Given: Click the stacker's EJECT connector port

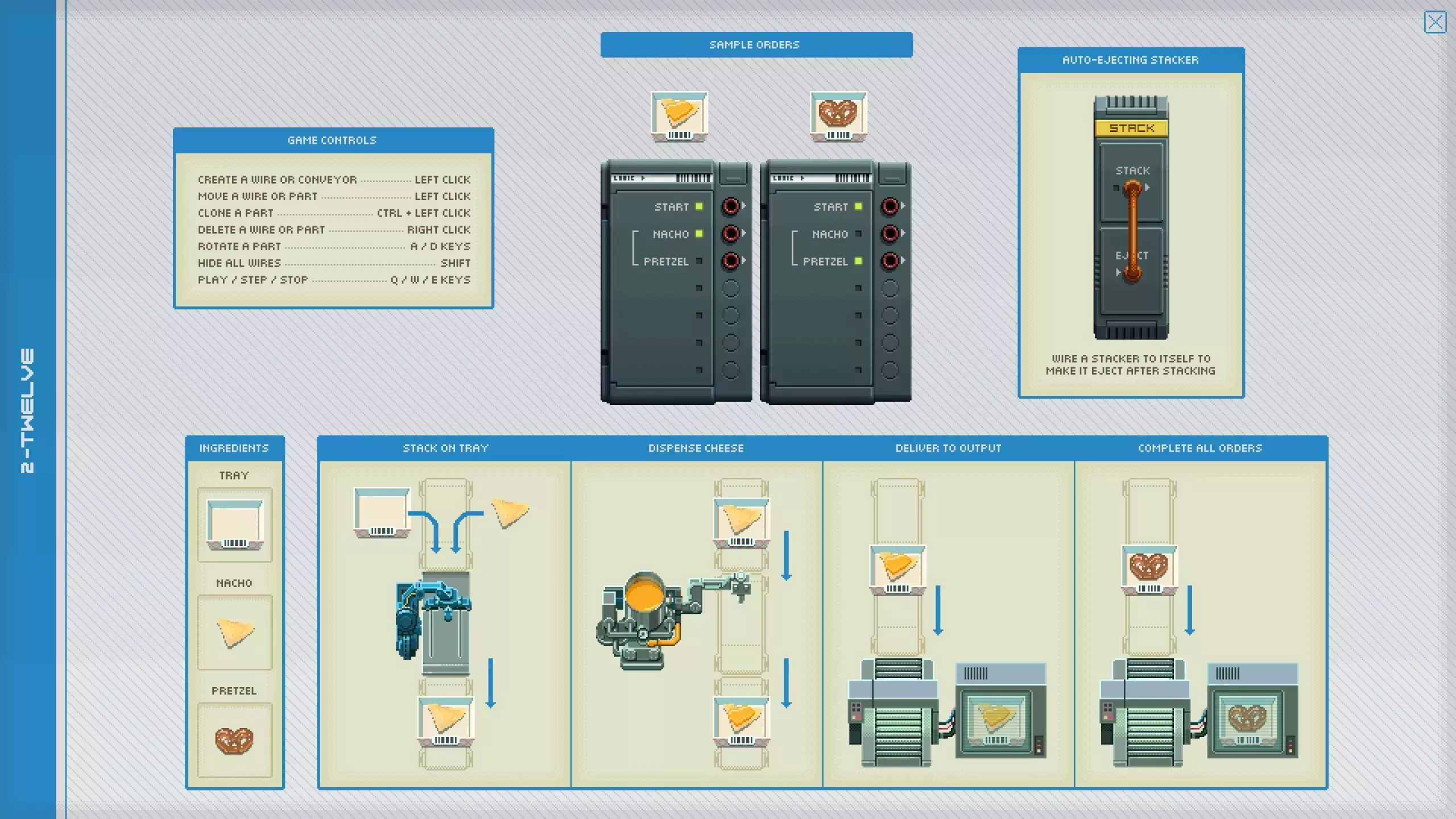Looking at the screenshot, I should pyautogui.click(x=1132, y=273).
